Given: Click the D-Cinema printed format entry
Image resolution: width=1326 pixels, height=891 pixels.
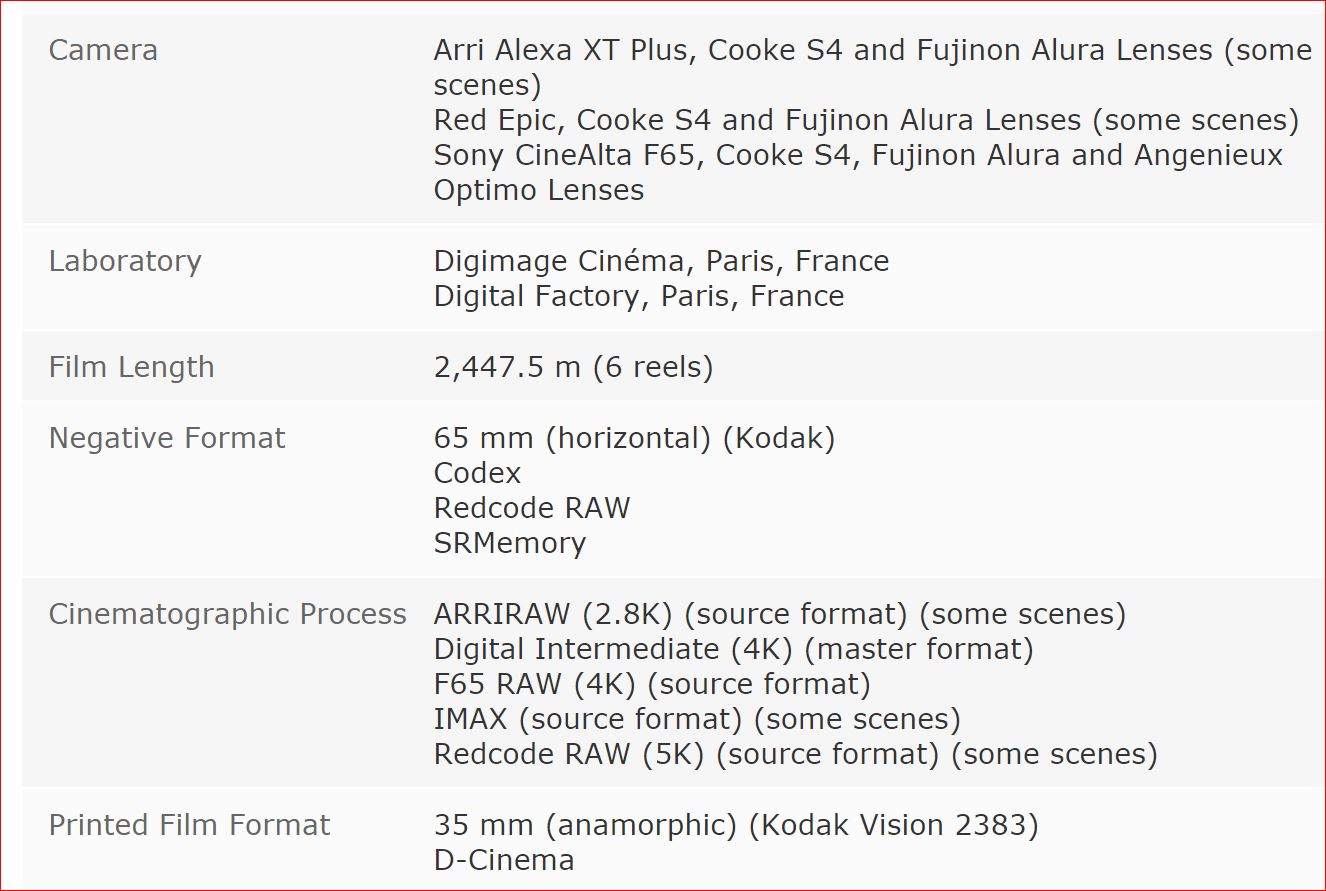Looking at the screenshot, I should click(x=504, y=860).
